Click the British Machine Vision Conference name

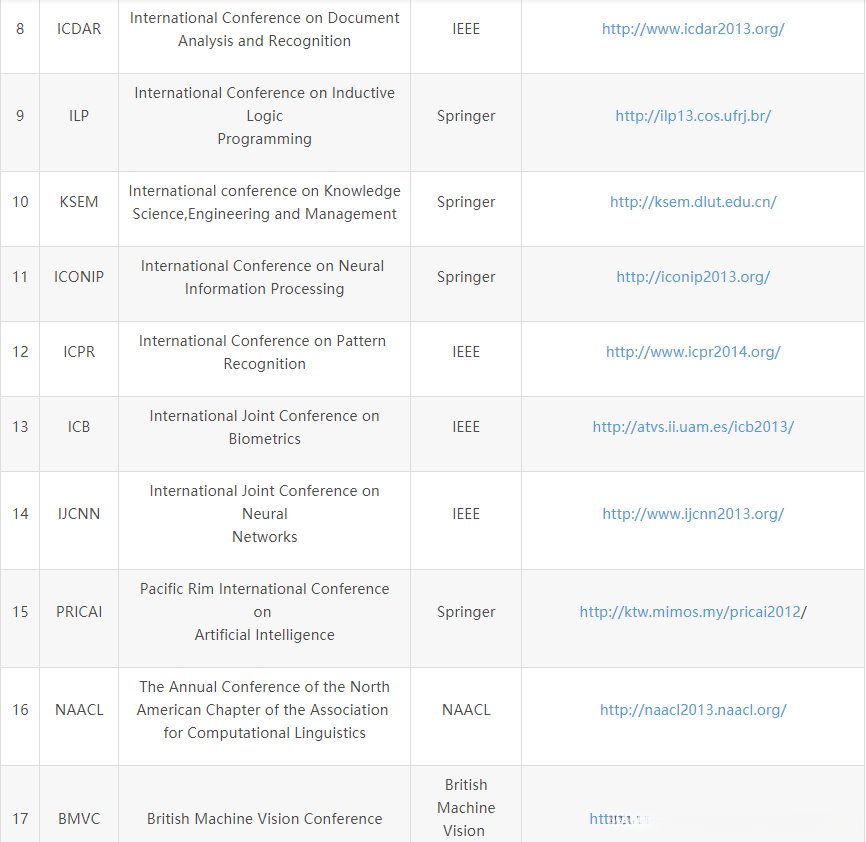tap(265, 819)
